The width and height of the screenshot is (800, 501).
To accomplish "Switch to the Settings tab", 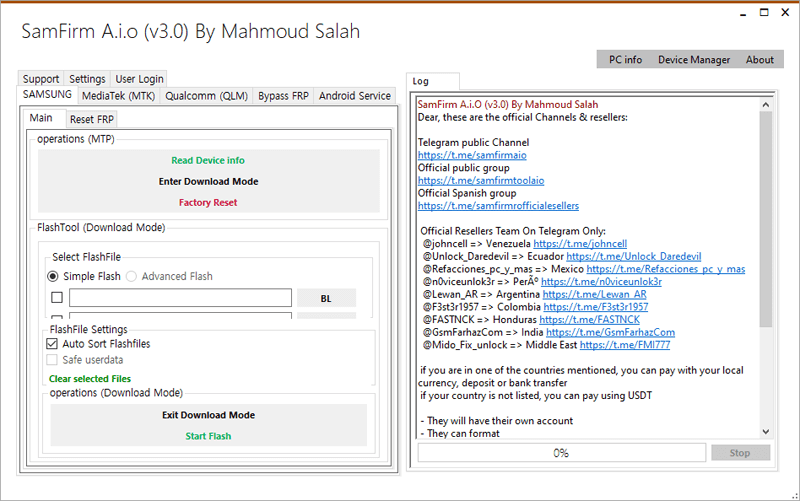I will [x=87, y=79].
